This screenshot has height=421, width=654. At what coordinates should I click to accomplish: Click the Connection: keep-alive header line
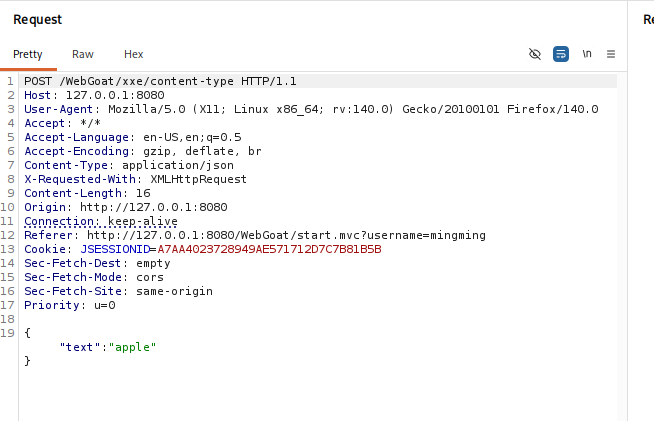click(101, 221)
